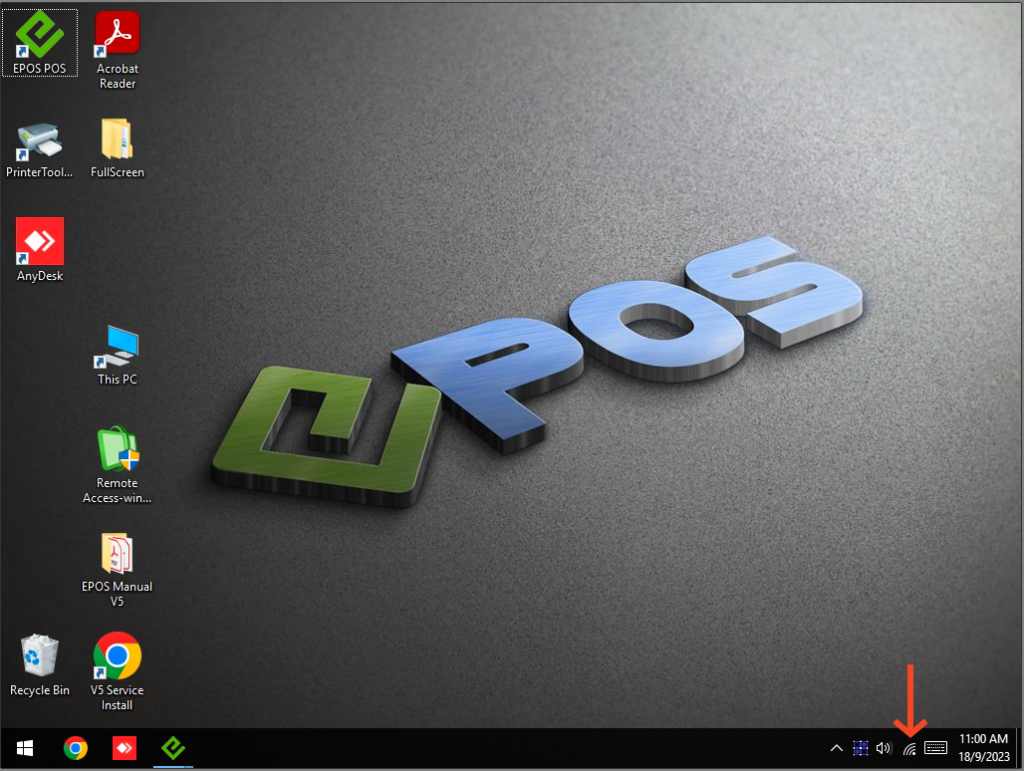
Task: Open This PC
Action: pyautogui.click(x=117, y=347)
